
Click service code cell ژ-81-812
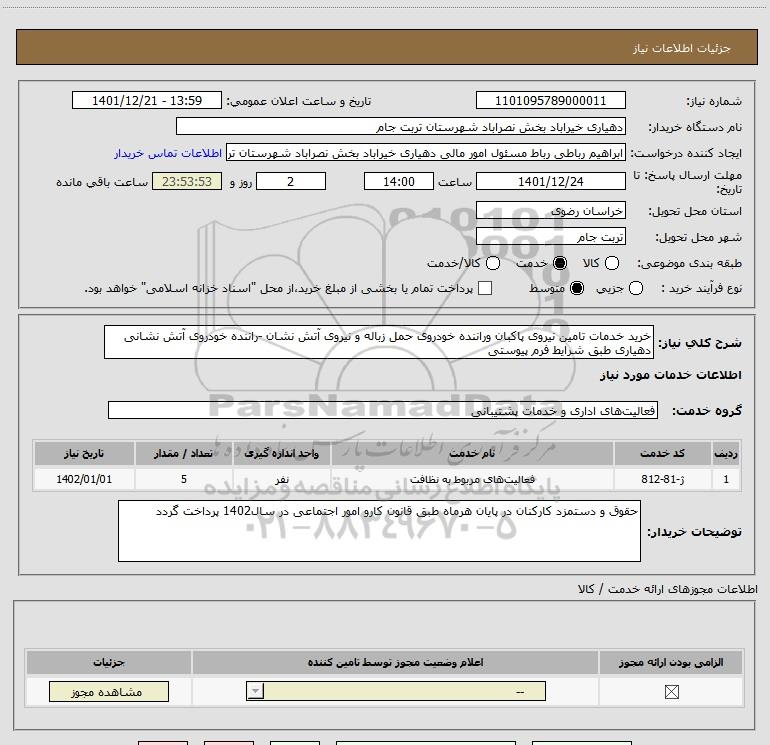click(662, 479)
